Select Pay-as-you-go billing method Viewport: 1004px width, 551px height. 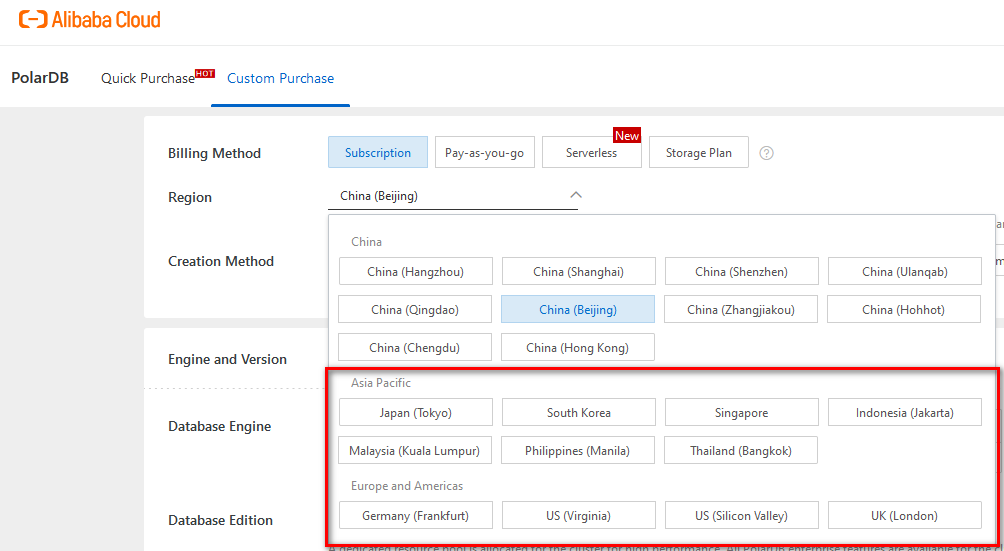485,152
